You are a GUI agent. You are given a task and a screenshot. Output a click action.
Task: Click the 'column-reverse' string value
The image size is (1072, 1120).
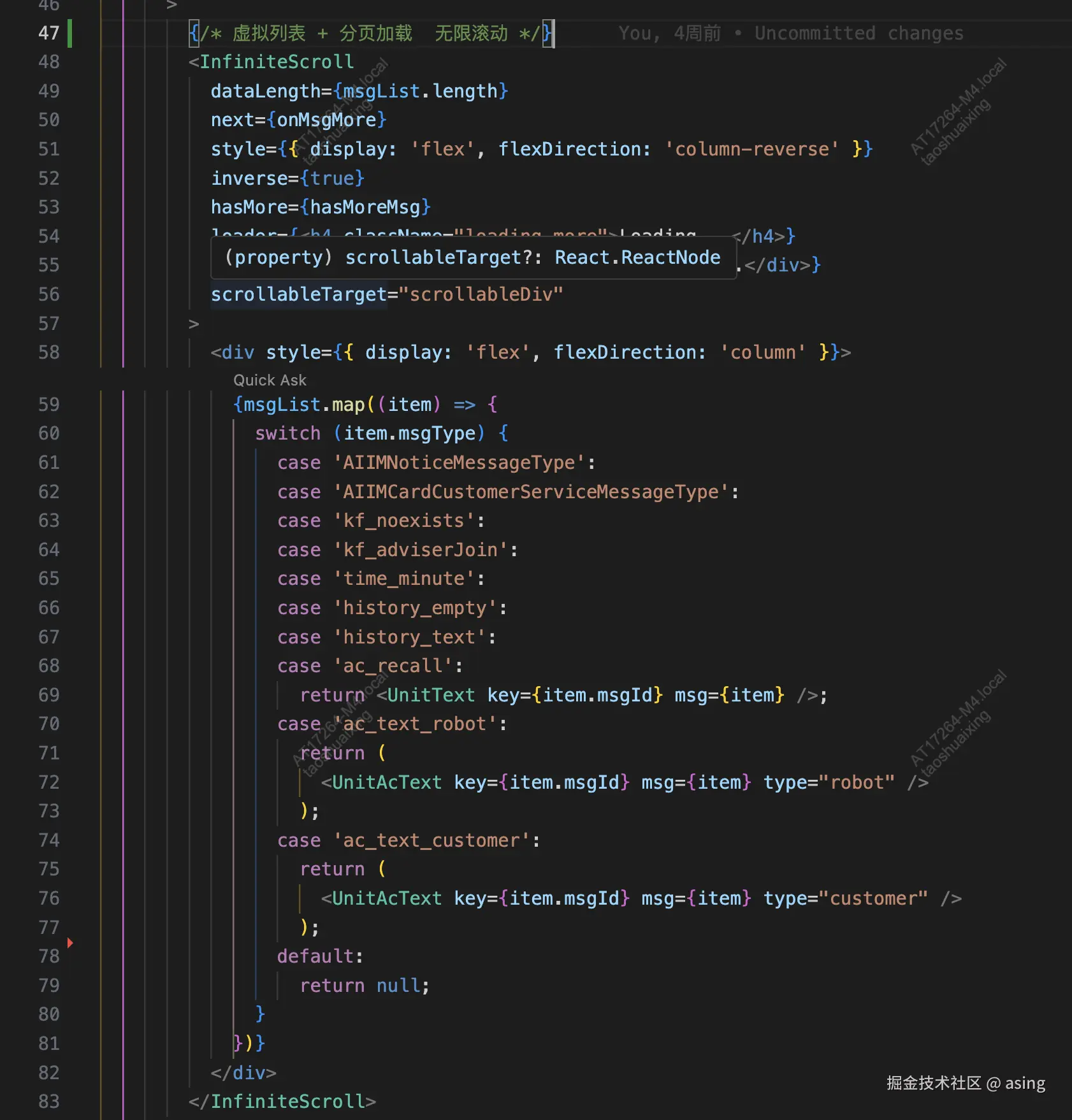pos(752,149)
